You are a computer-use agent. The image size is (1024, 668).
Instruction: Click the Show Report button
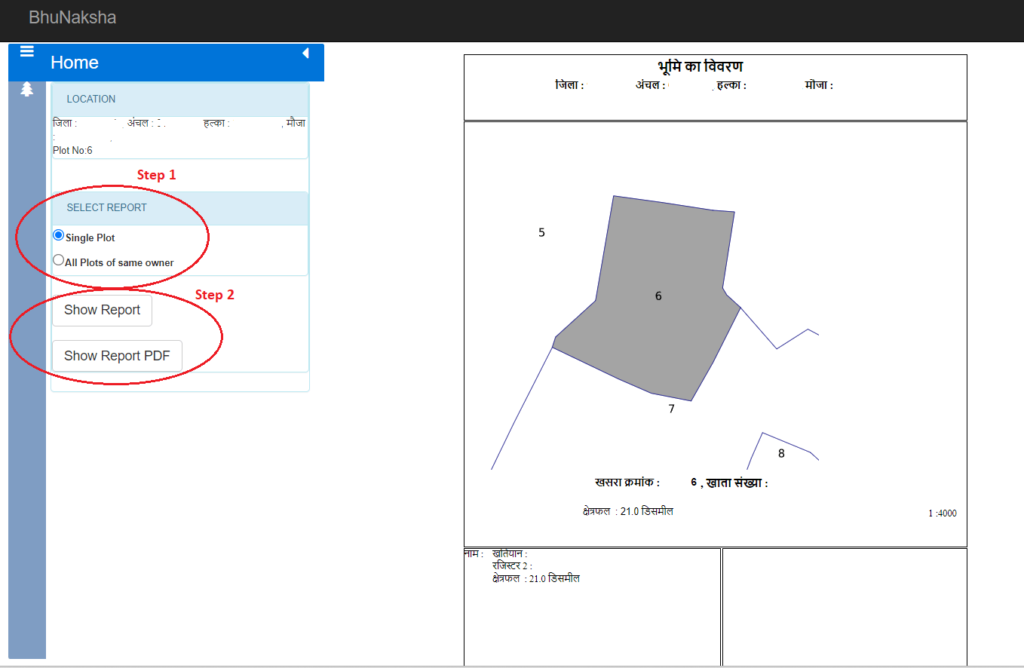tap(102, 310)
